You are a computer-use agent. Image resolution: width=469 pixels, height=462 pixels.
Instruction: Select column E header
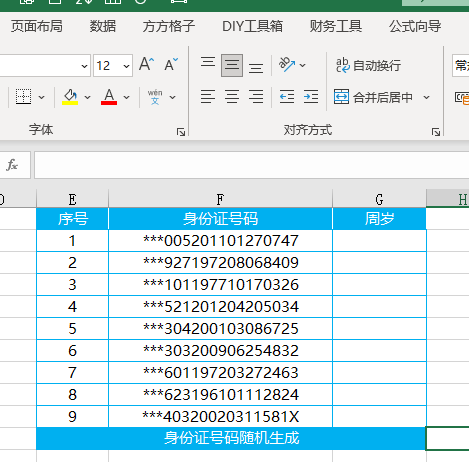pos(72,199)
